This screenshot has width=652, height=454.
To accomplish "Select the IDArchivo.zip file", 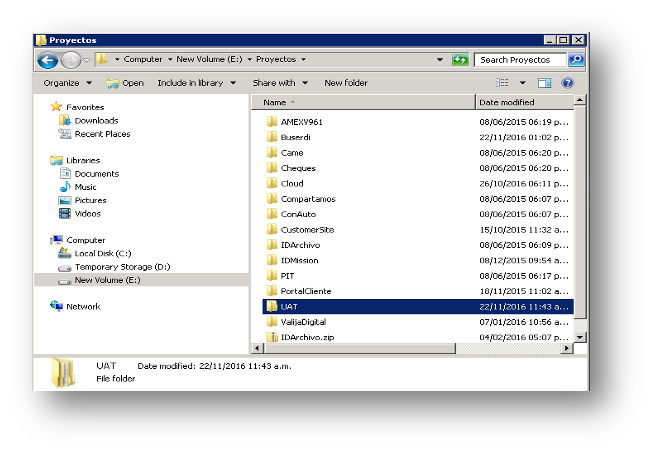I will pyautogui.click(x=308, y=337).
